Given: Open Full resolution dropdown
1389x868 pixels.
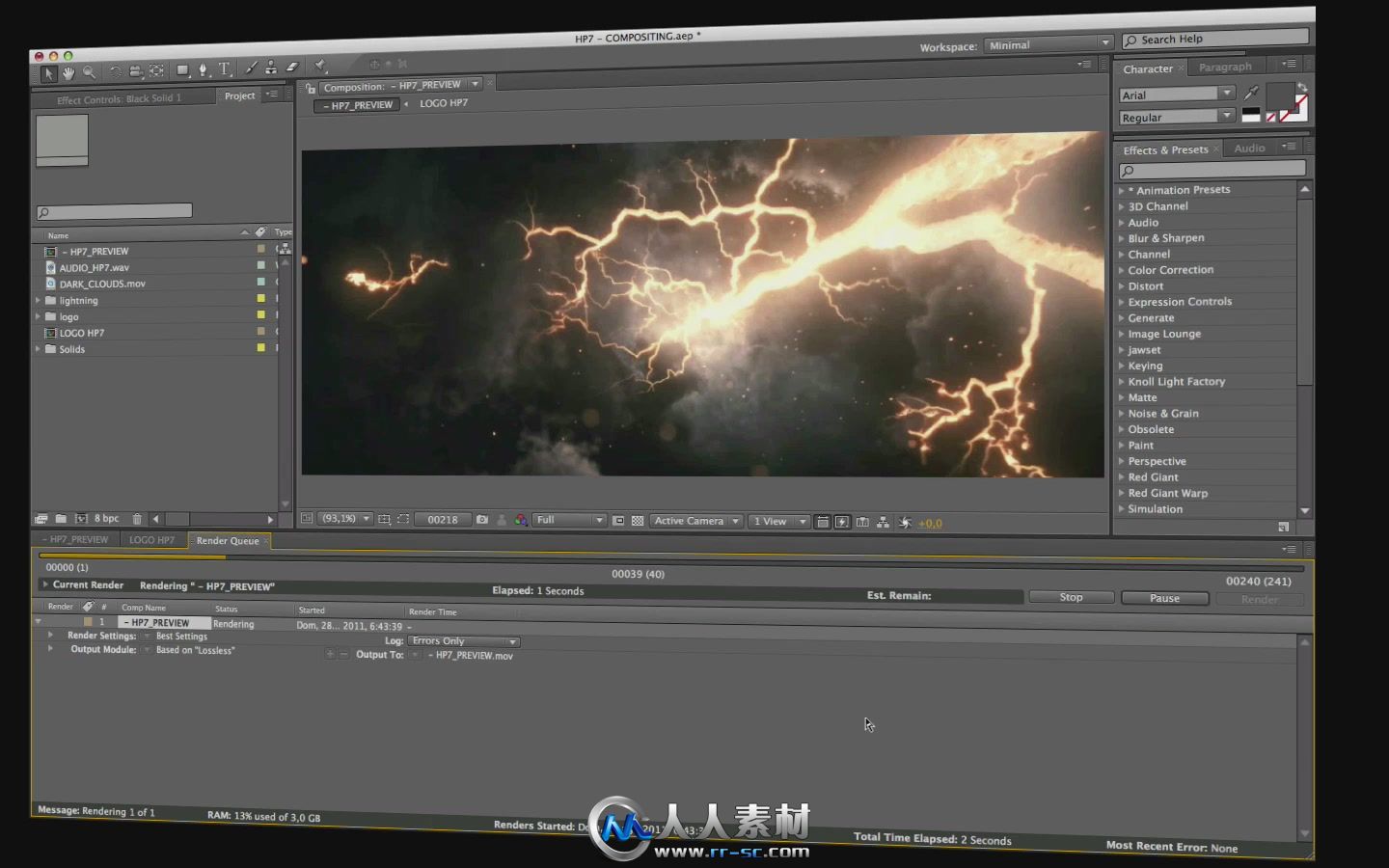Looking at the screenshot, I should point(569,520).
